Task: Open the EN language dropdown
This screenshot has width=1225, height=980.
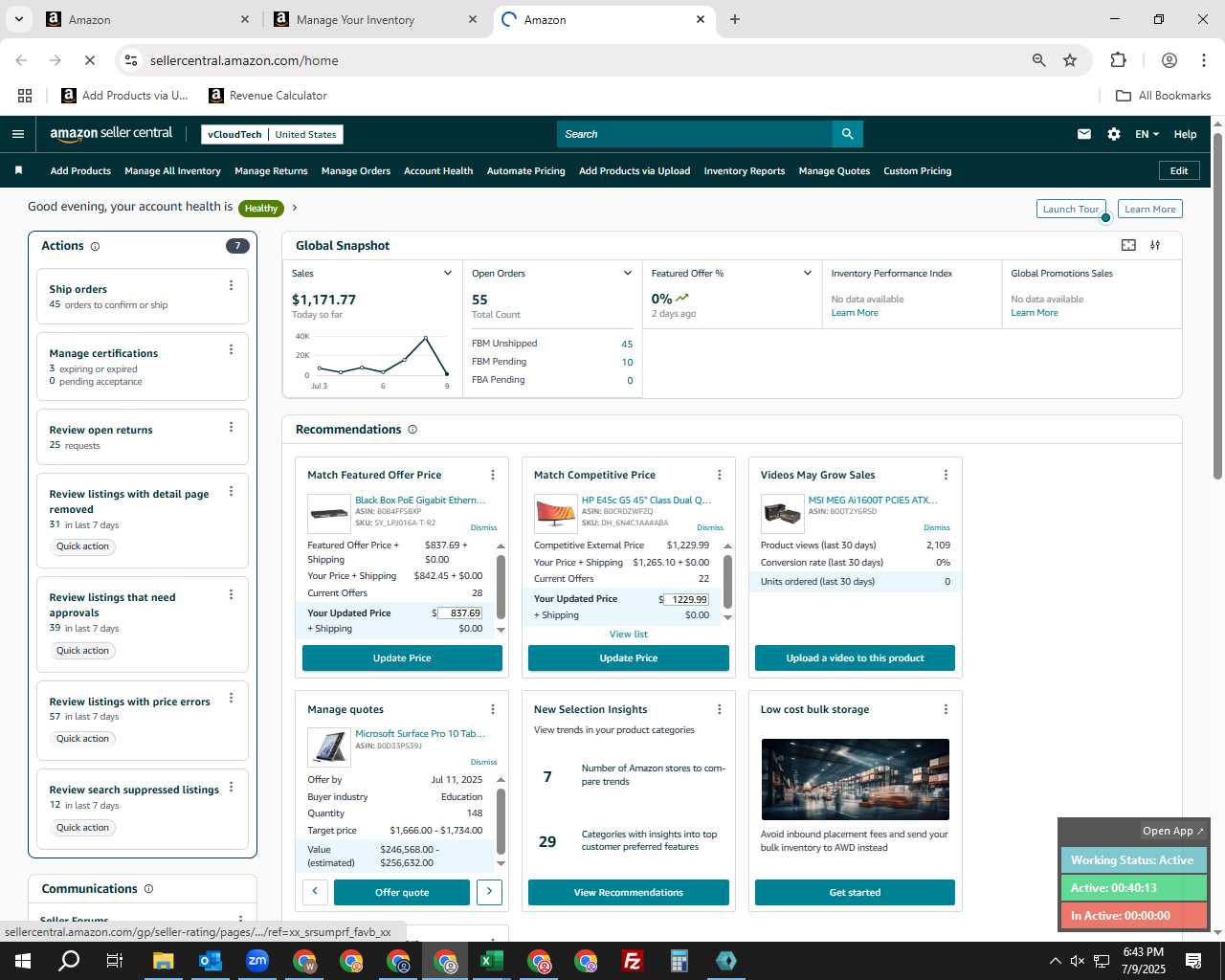Action: [1147, 134]
